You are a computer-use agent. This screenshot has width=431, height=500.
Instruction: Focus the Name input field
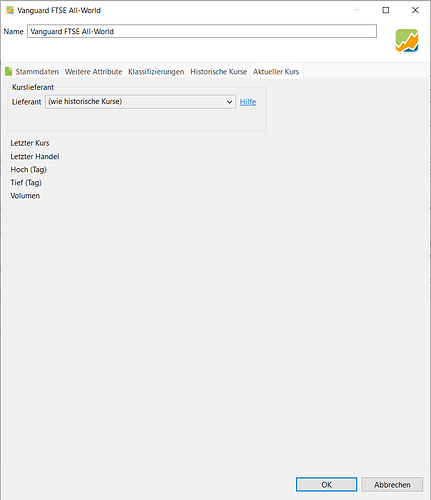coord(202,31)
